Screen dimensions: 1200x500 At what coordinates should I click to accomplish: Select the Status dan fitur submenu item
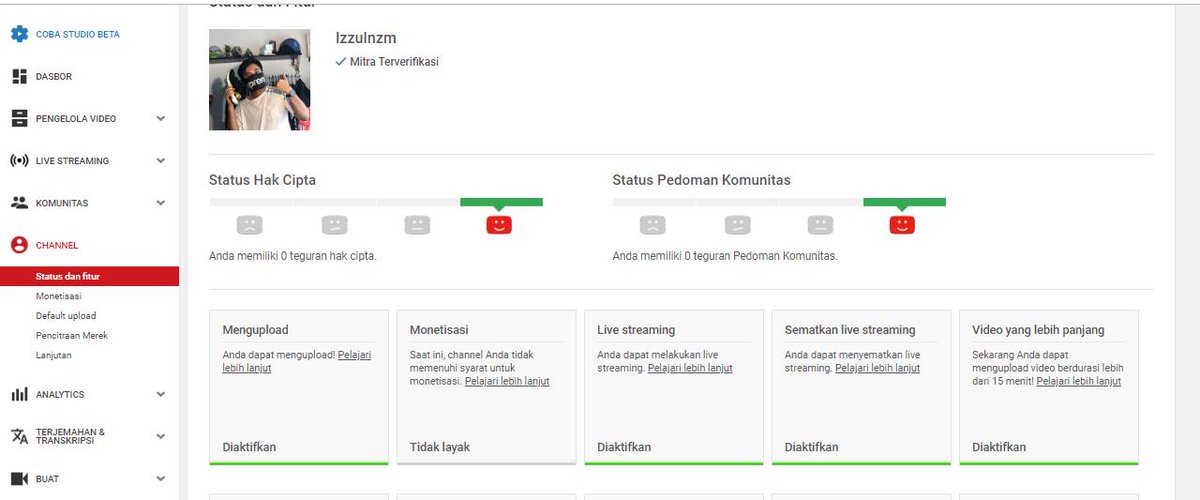click(x=90, y=277)
